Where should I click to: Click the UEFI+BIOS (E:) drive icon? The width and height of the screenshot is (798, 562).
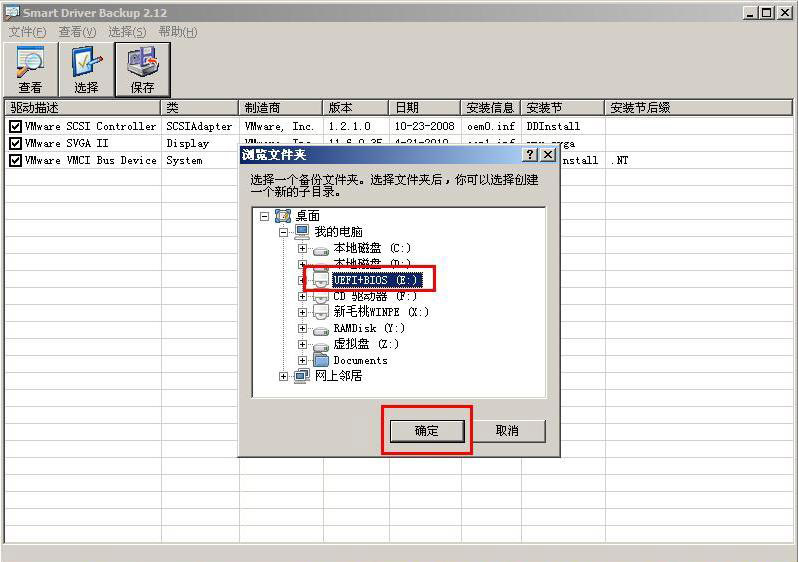[x=321, y=280]
